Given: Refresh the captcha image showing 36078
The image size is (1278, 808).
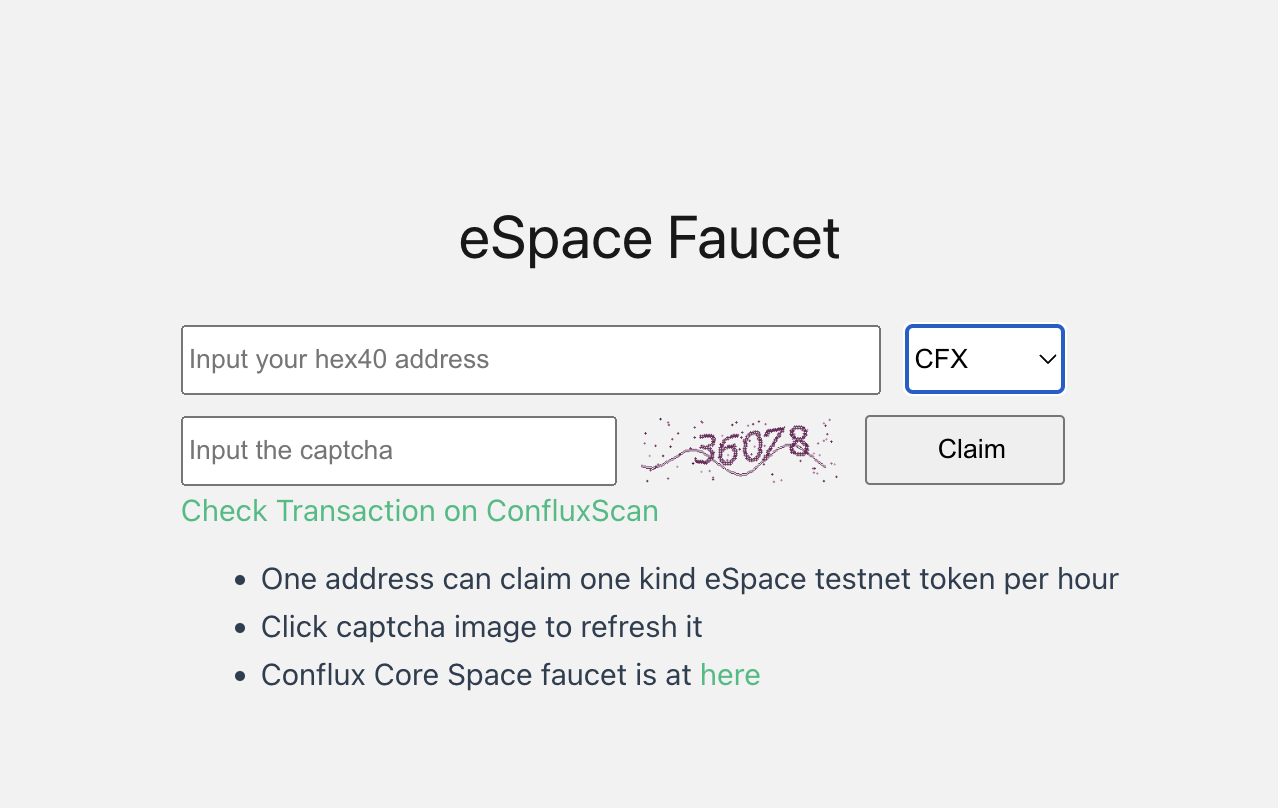Looking at the screenshot, I should (x=740, y=451).
